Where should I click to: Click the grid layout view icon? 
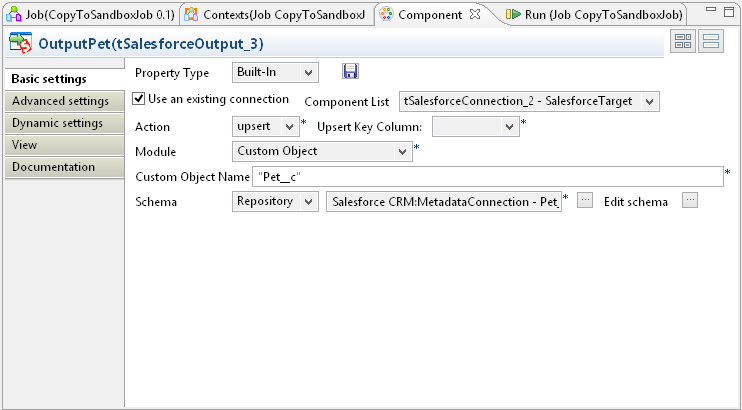tap(684, 42)
